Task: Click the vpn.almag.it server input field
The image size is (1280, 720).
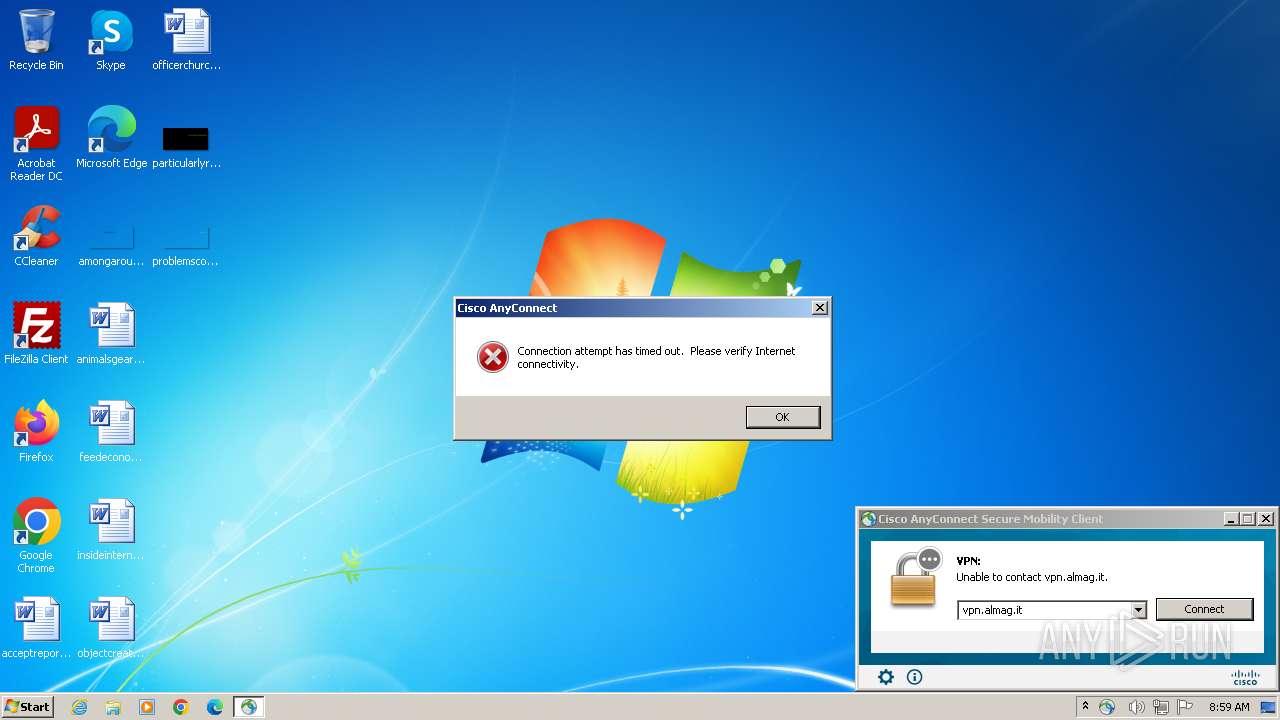Action: click(x=1044, y=610)
